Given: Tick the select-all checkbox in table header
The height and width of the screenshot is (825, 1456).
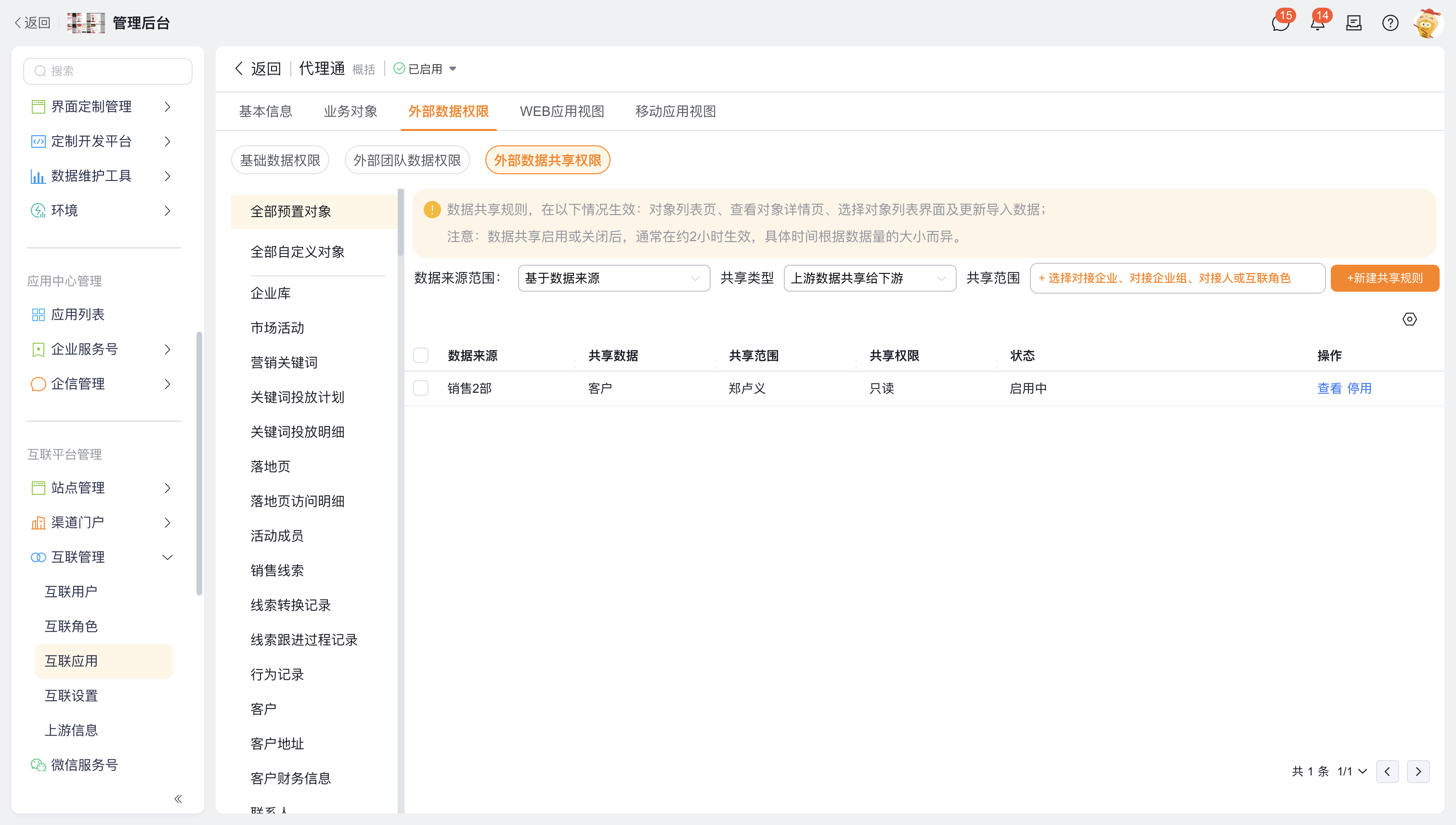Looking at the screenshot, I should (420, 355).
